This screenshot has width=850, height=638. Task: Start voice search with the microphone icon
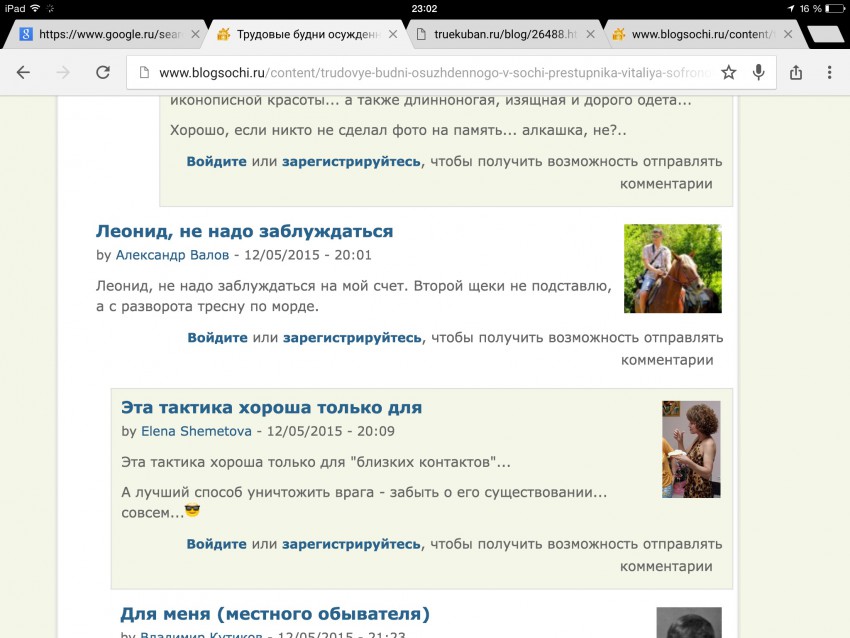coord(759,72)
